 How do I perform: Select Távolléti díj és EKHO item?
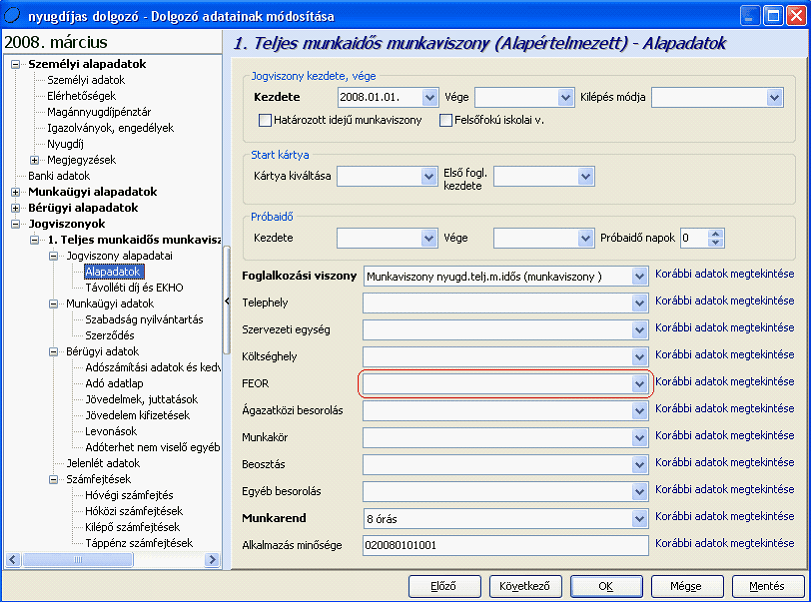tap(134, 288)
